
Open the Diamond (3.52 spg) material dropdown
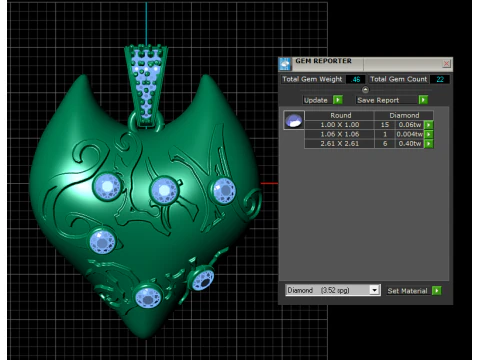(x=333, y=290)
